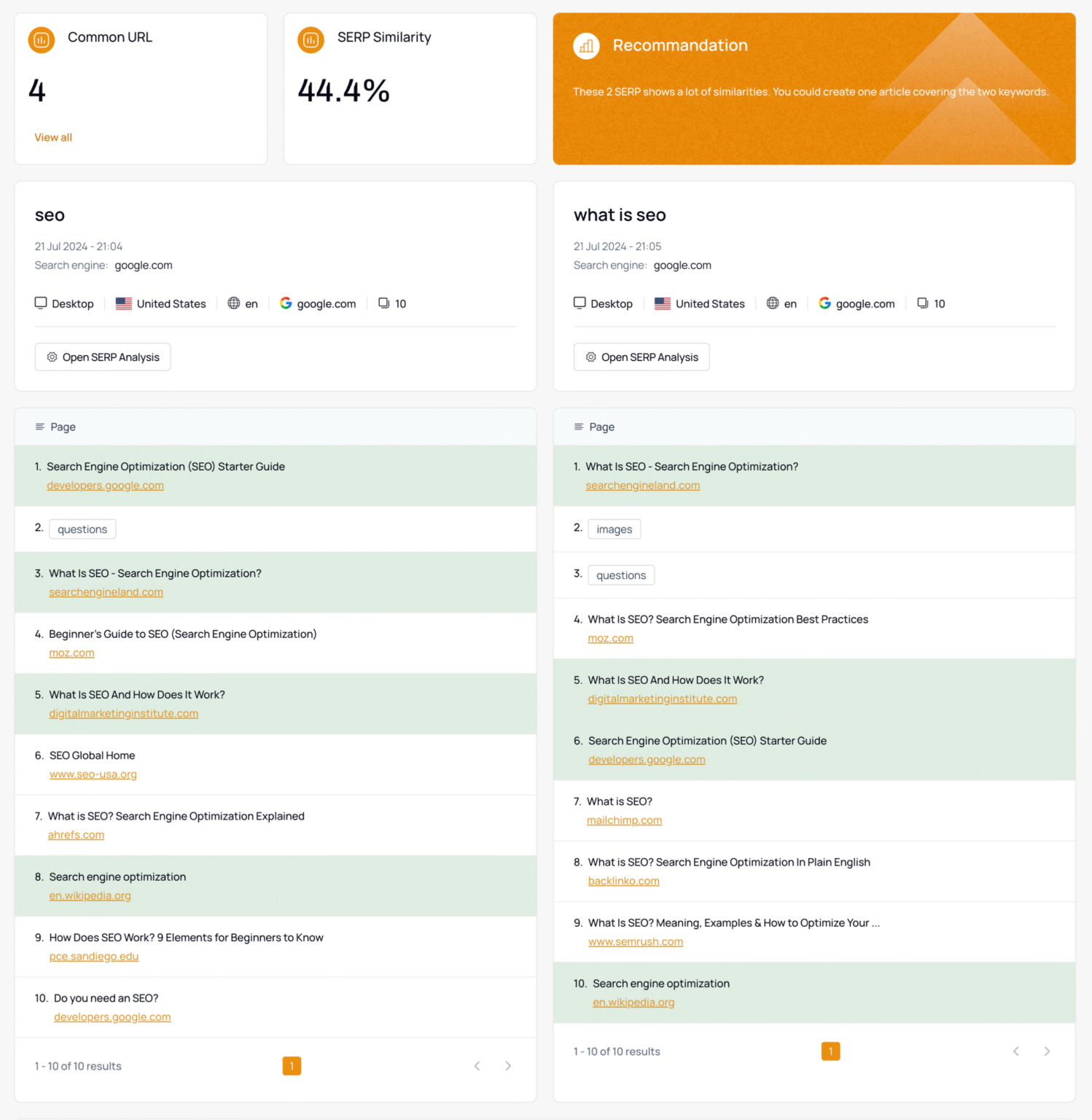Click the Google icon next to google.com for 'seo'
This screenshot has height=1120, width=1092.
click(286, 303)
